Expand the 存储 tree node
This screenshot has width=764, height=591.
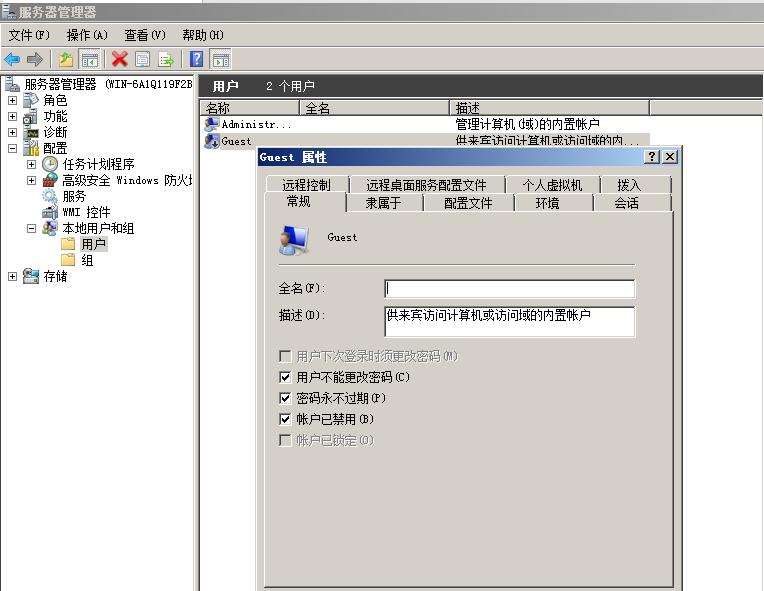(13, 277)
